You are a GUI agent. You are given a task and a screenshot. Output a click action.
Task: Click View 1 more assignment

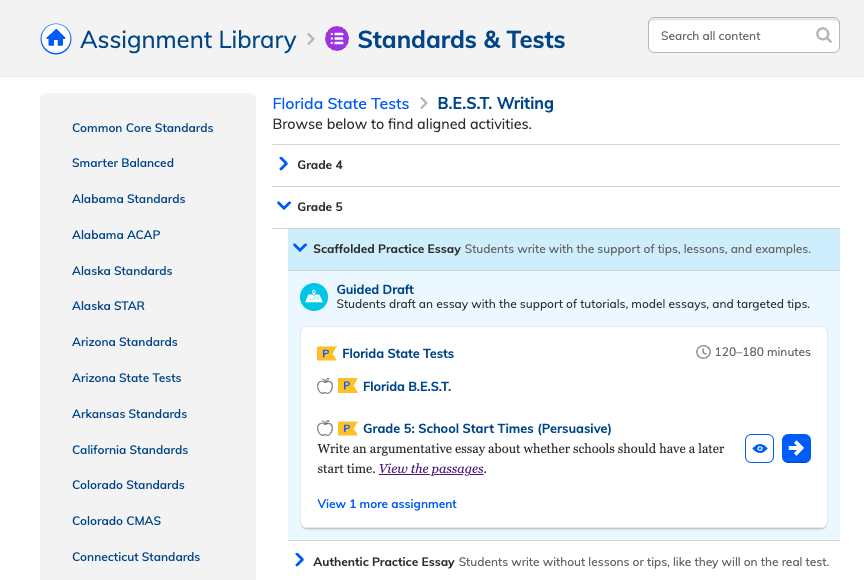point(387,504)
